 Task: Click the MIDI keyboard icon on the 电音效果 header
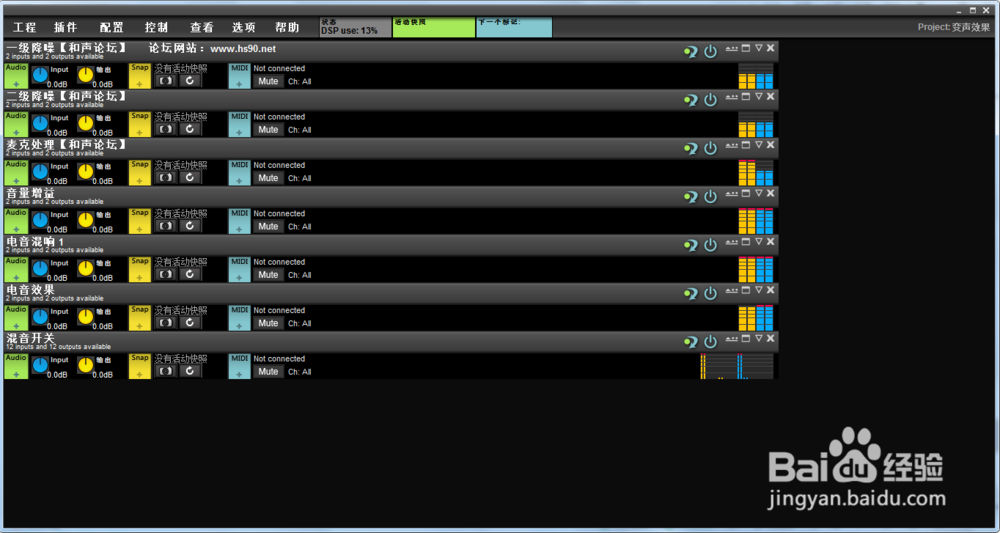pos(732,290)
